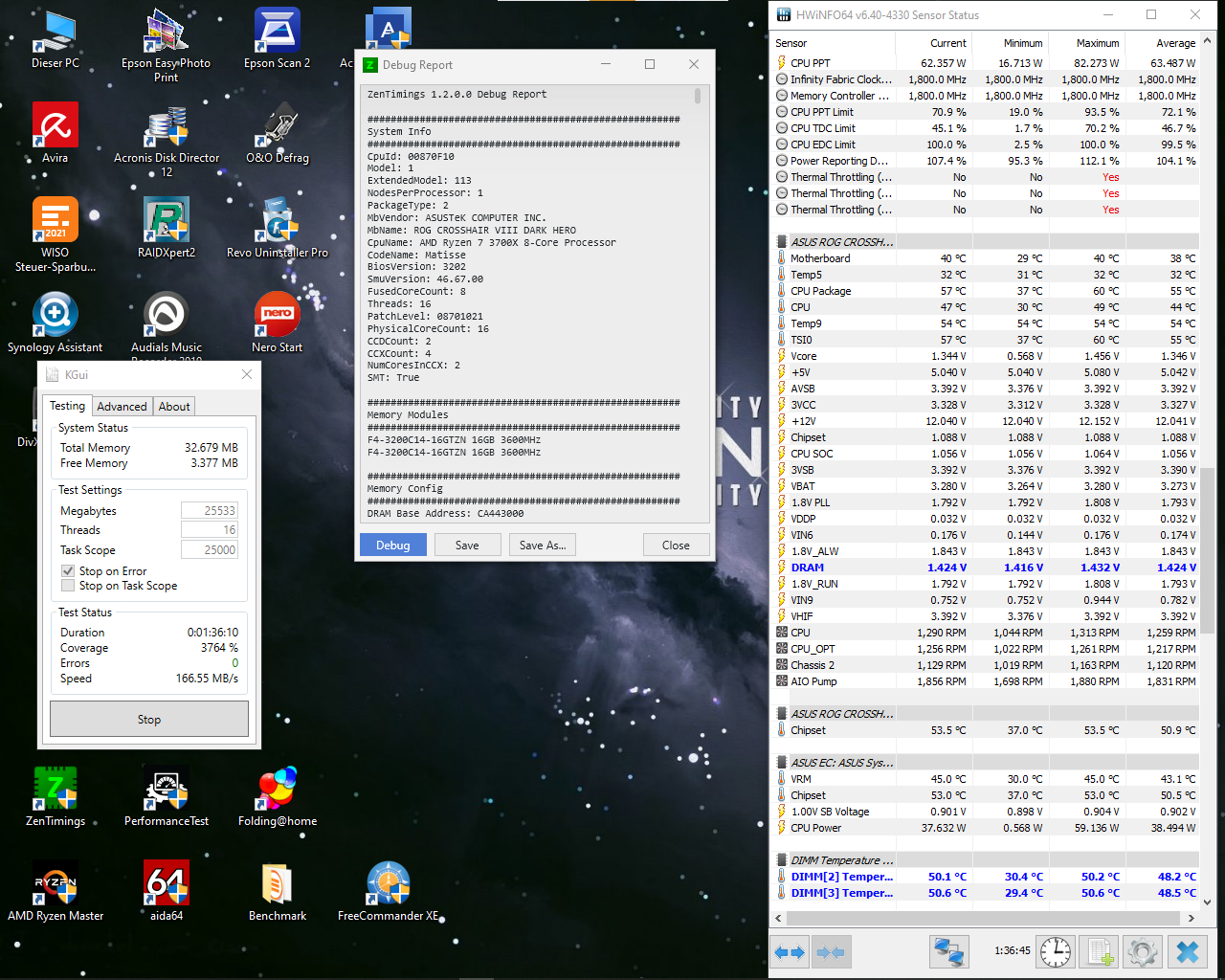Open Acronis Disk Director 12 icon
Viewport: 1225px width, 980px height.
tap(166, 142)
